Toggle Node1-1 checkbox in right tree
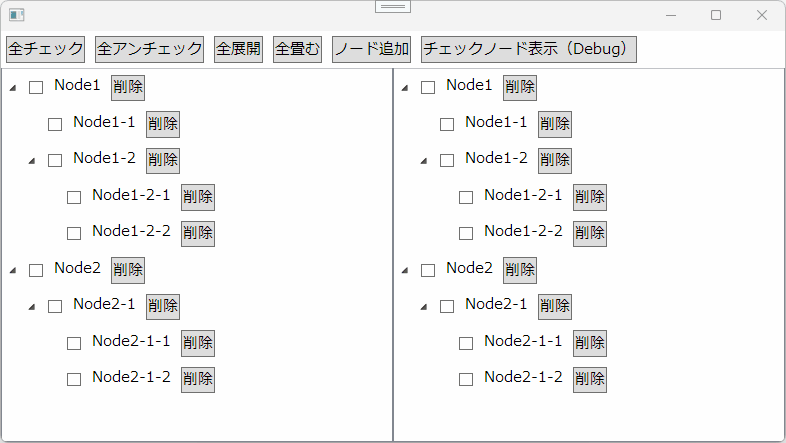The width and height of the screenshot is (786, 443). (x=447, y=124)
